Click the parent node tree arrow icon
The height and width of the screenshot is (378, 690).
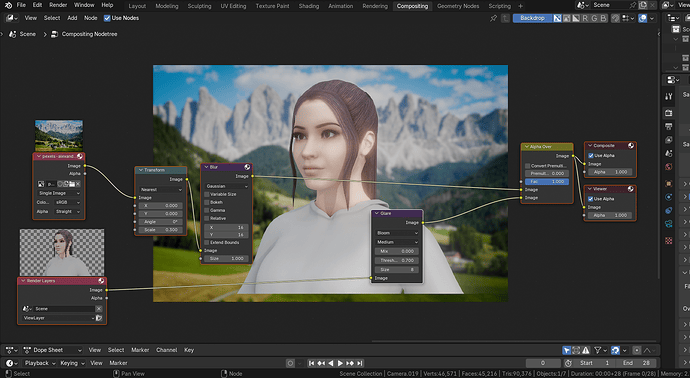[x=505, y=18]
